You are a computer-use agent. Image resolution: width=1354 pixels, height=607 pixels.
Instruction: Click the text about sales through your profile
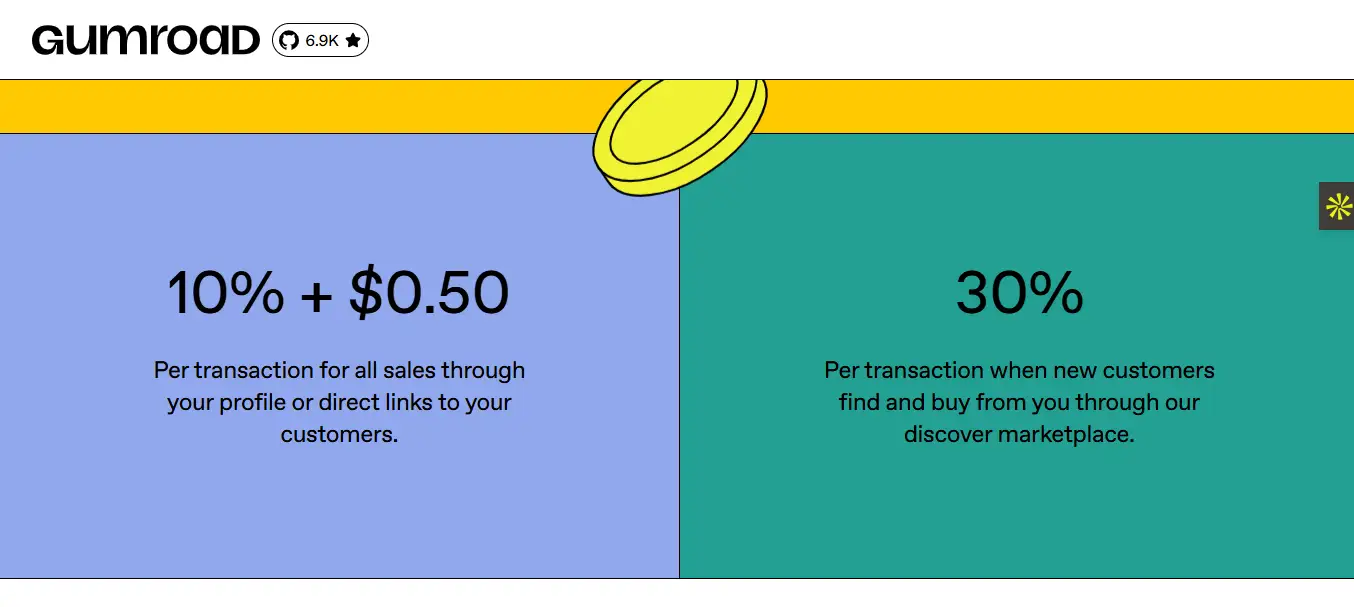(x=339, y=402)
